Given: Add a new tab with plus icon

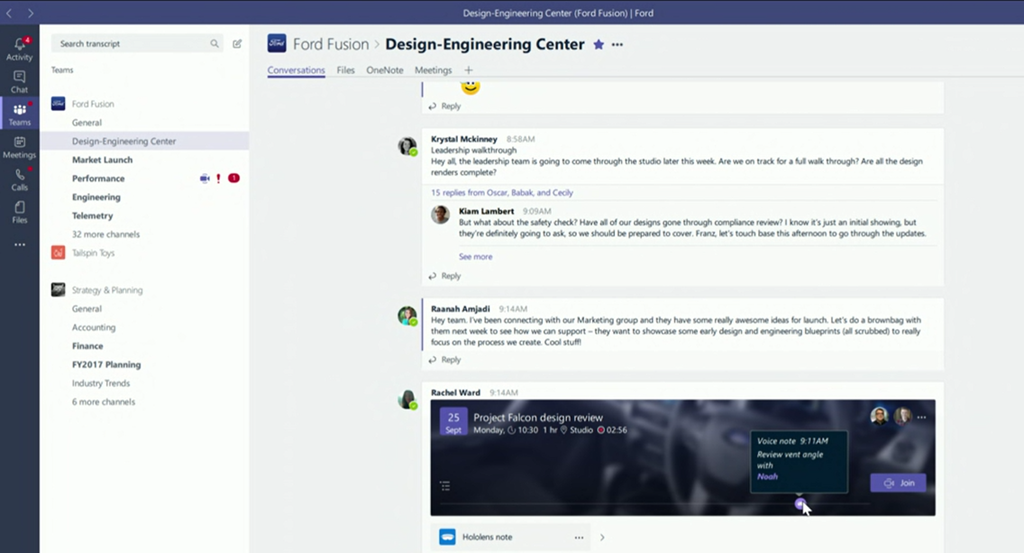Looking at the screenshot, I should click(x=468, y=70).
